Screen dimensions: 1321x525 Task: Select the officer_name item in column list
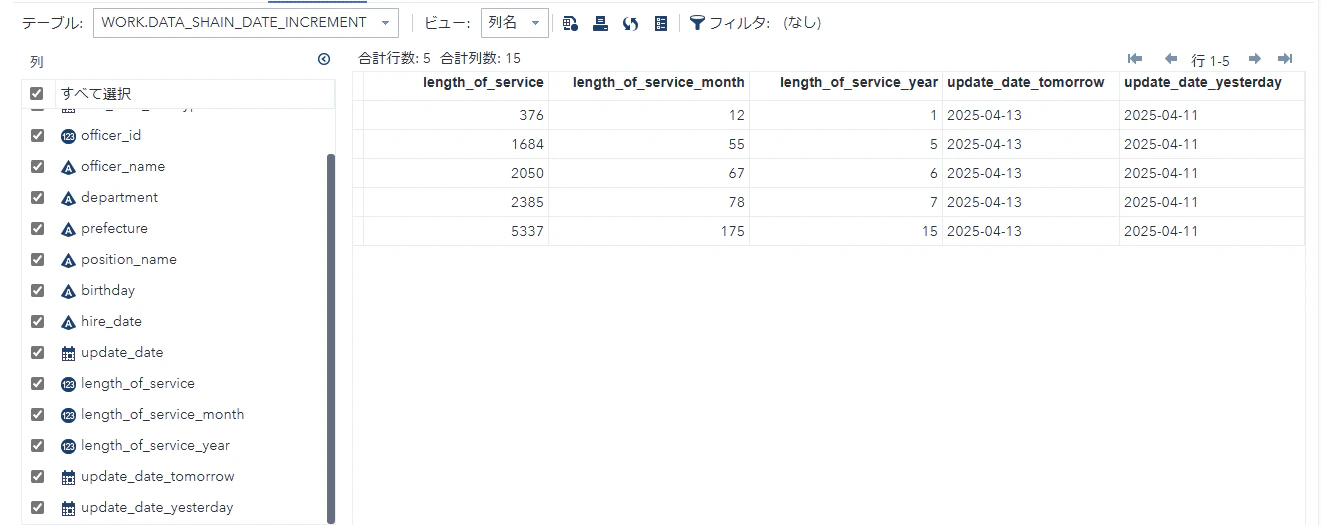[123, 166]
